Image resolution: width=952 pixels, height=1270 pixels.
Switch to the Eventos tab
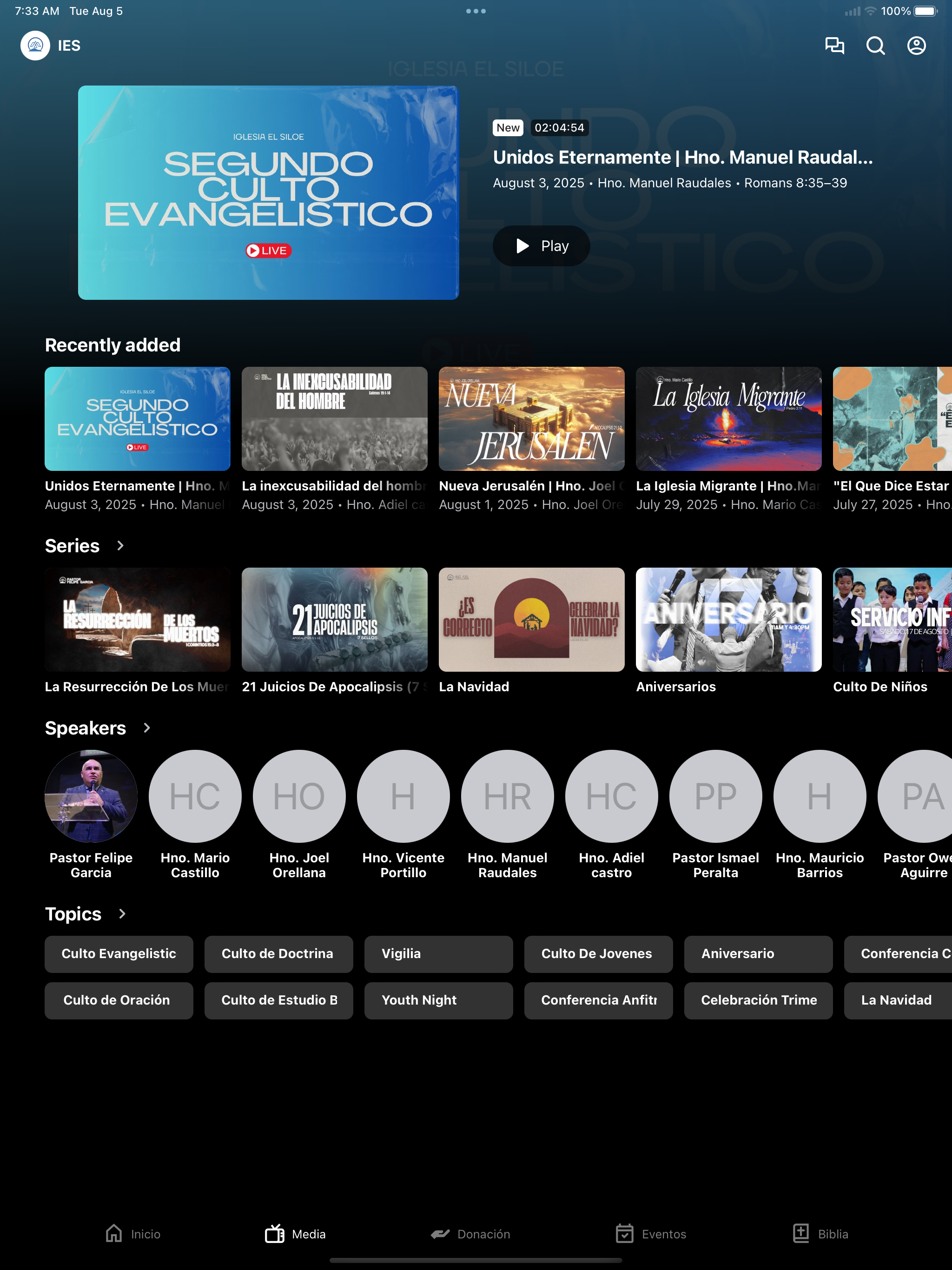(651, 1234)
